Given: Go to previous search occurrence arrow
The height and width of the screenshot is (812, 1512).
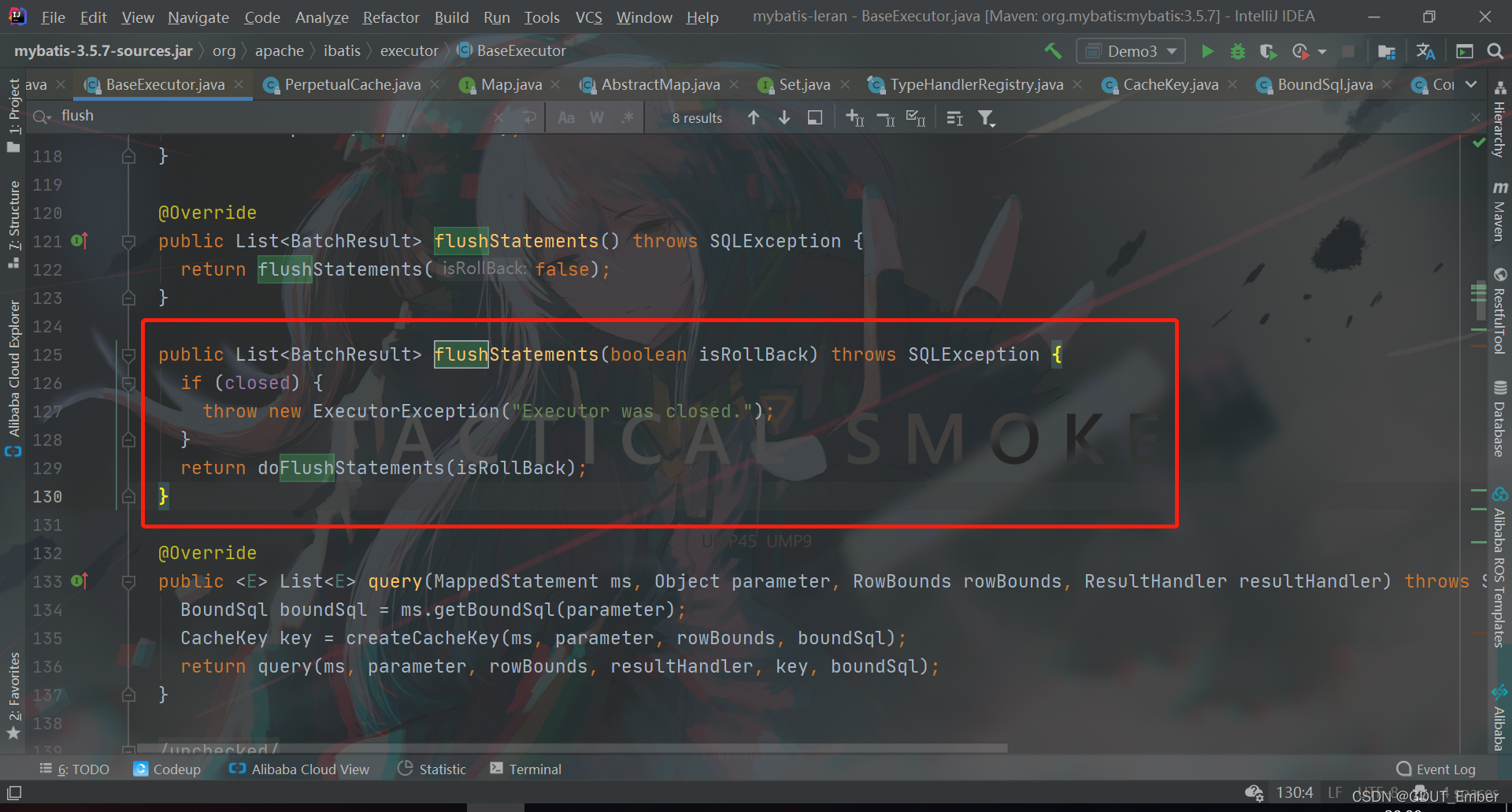Looking at the screenshot, I should coord(754,117).
